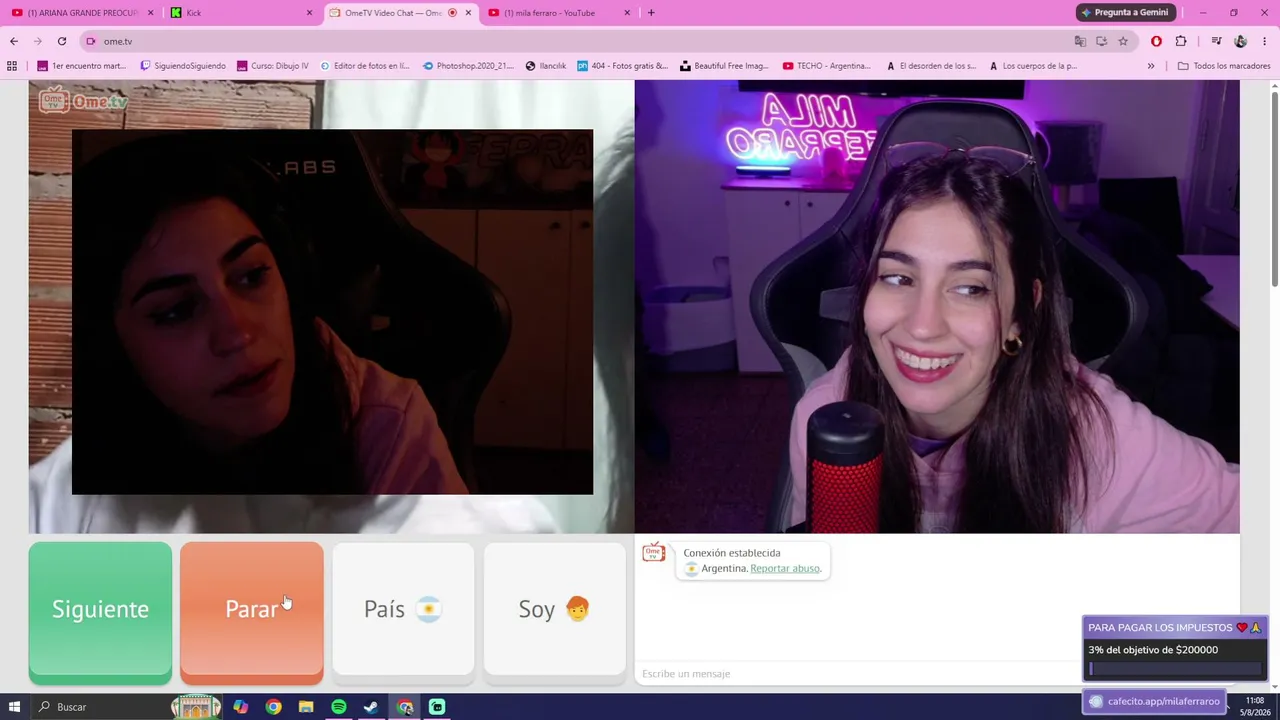The image size is (1280, 720).
Task: Open the Beautiful Free Imag... bookmark
Action: (x=725, y=66)
